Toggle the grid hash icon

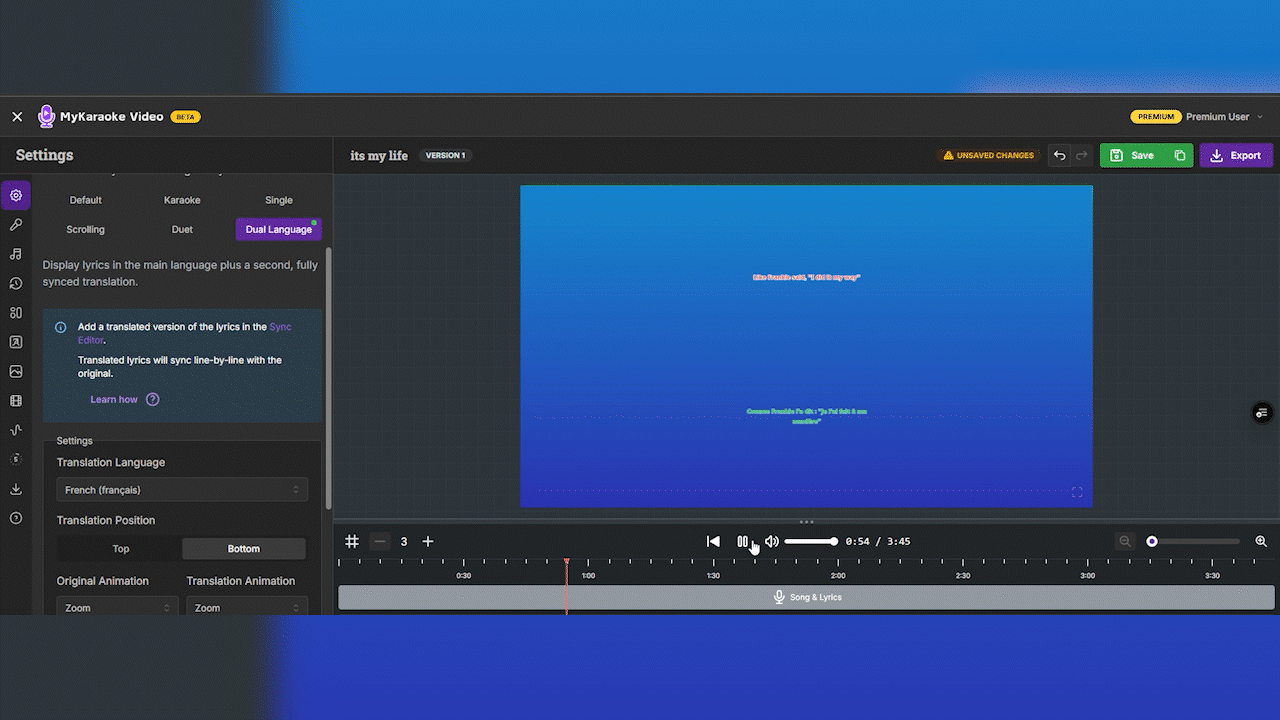352,541
